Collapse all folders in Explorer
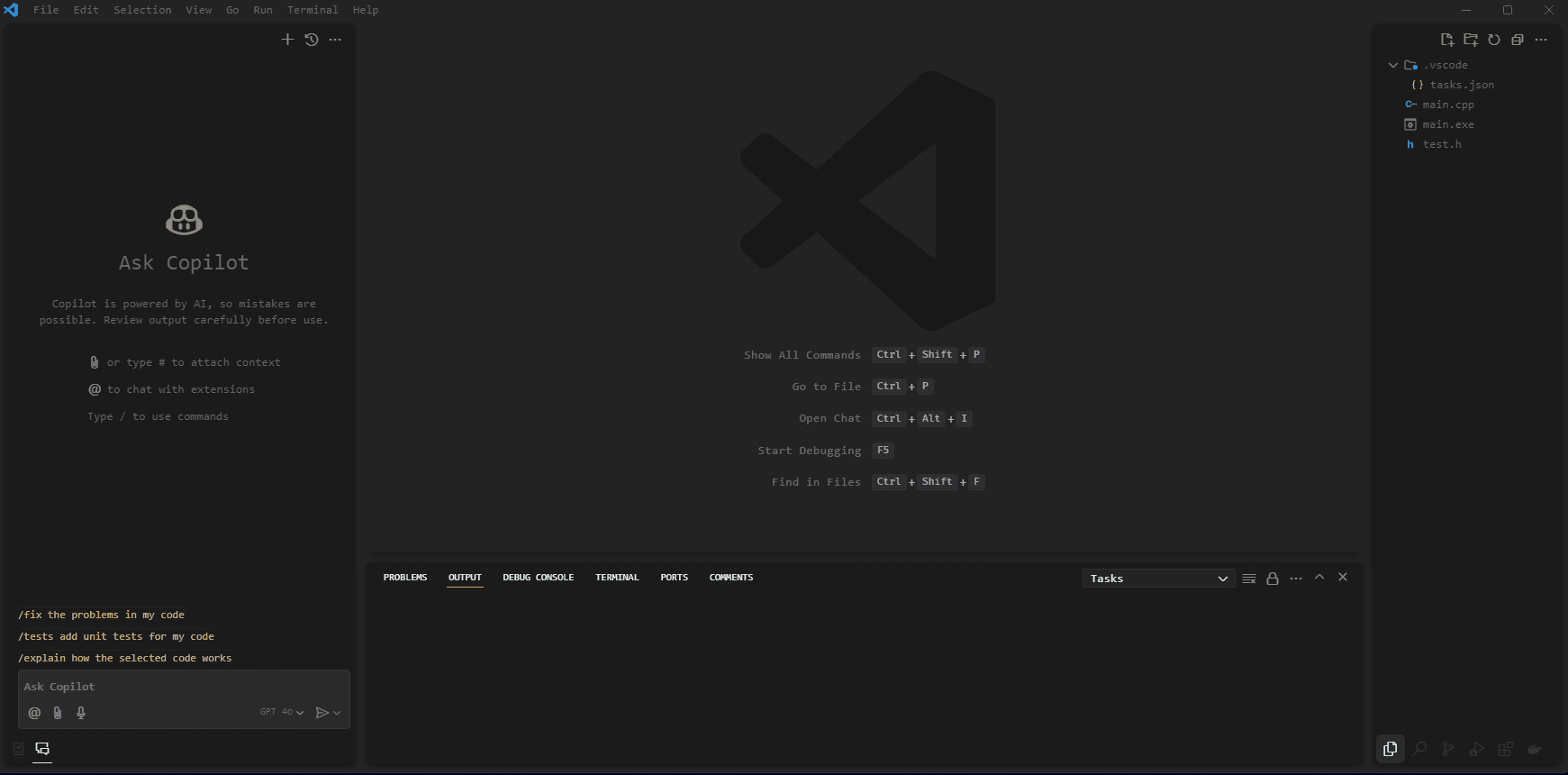 (x=1518, y=40)
